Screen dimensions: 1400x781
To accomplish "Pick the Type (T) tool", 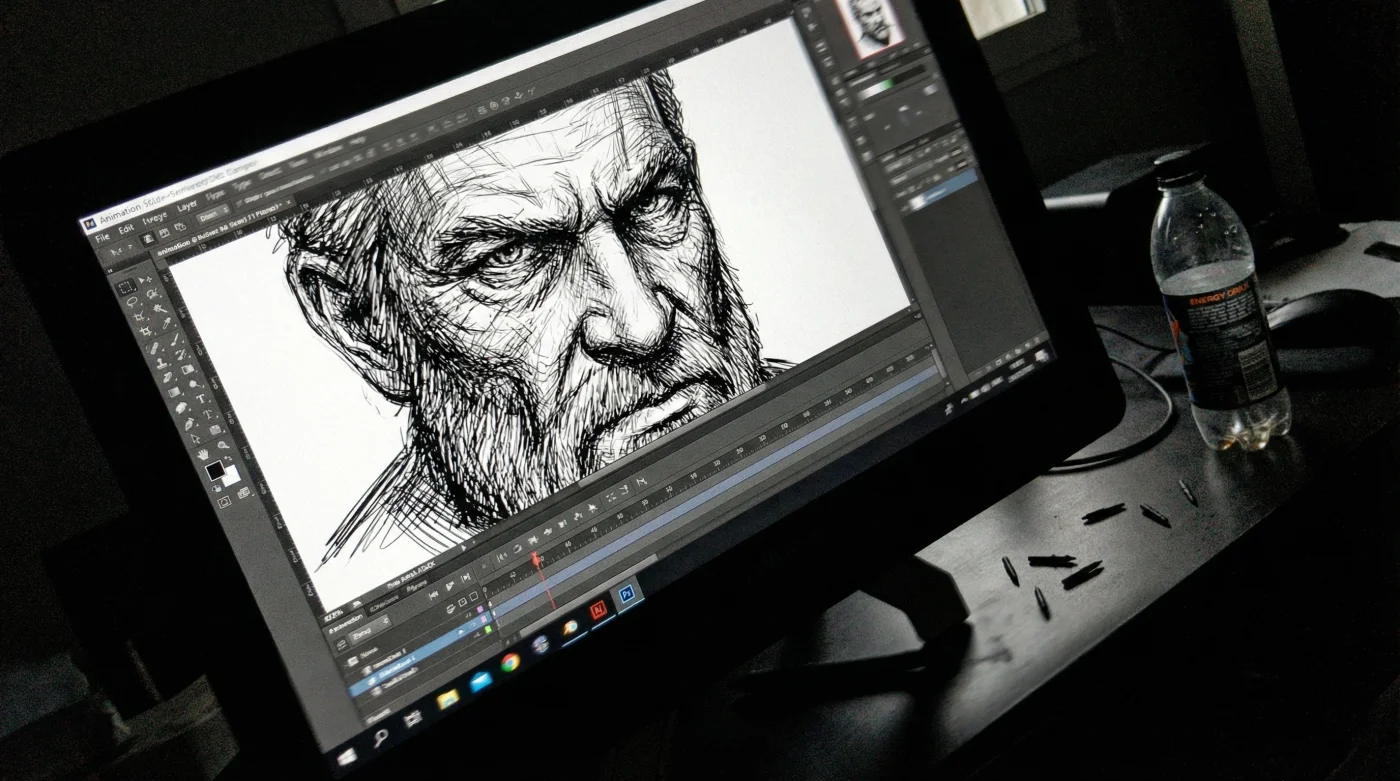I will click(x=200, y=398).
